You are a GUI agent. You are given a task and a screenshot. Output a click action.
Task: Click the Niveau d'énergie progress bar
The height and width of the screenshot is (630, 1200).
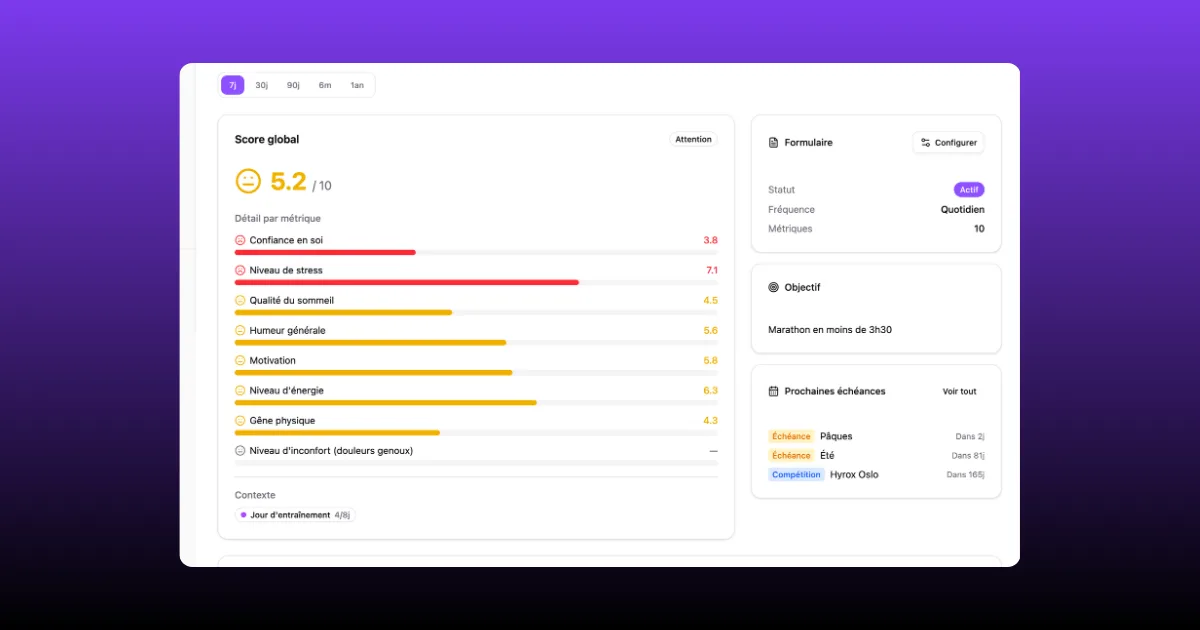click(x=476, y=403)
